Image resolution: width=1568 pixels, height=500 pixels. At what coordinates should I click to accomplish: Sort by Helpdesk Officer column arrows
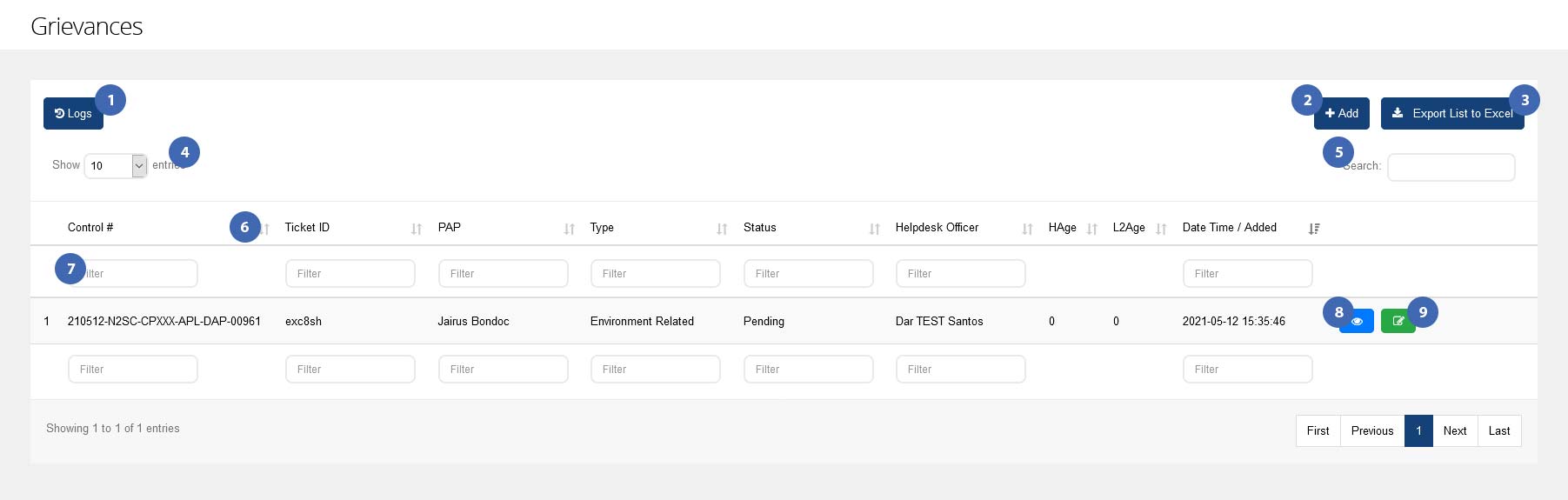coord(1027,229)
